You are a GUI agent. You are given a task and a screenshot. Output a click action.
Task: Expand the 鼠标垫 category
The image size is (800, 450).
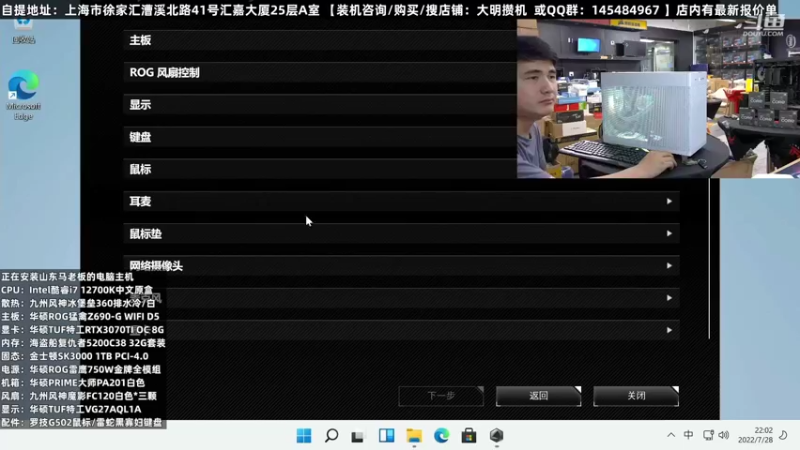coord(401,234)
